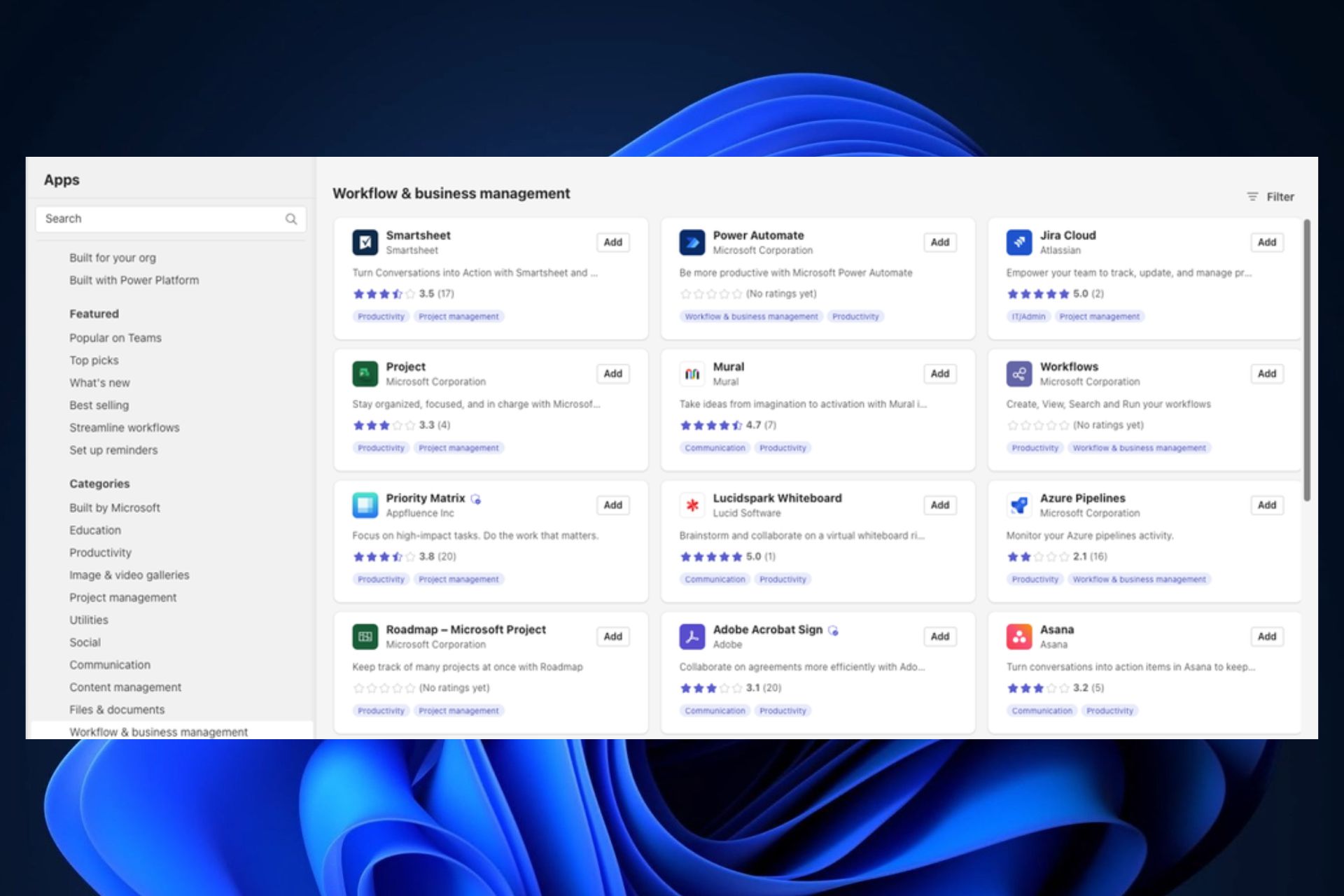Viewport: 1344px width, 896px height.
Task: Click the search magnifier icon
Action: point(291,219)
